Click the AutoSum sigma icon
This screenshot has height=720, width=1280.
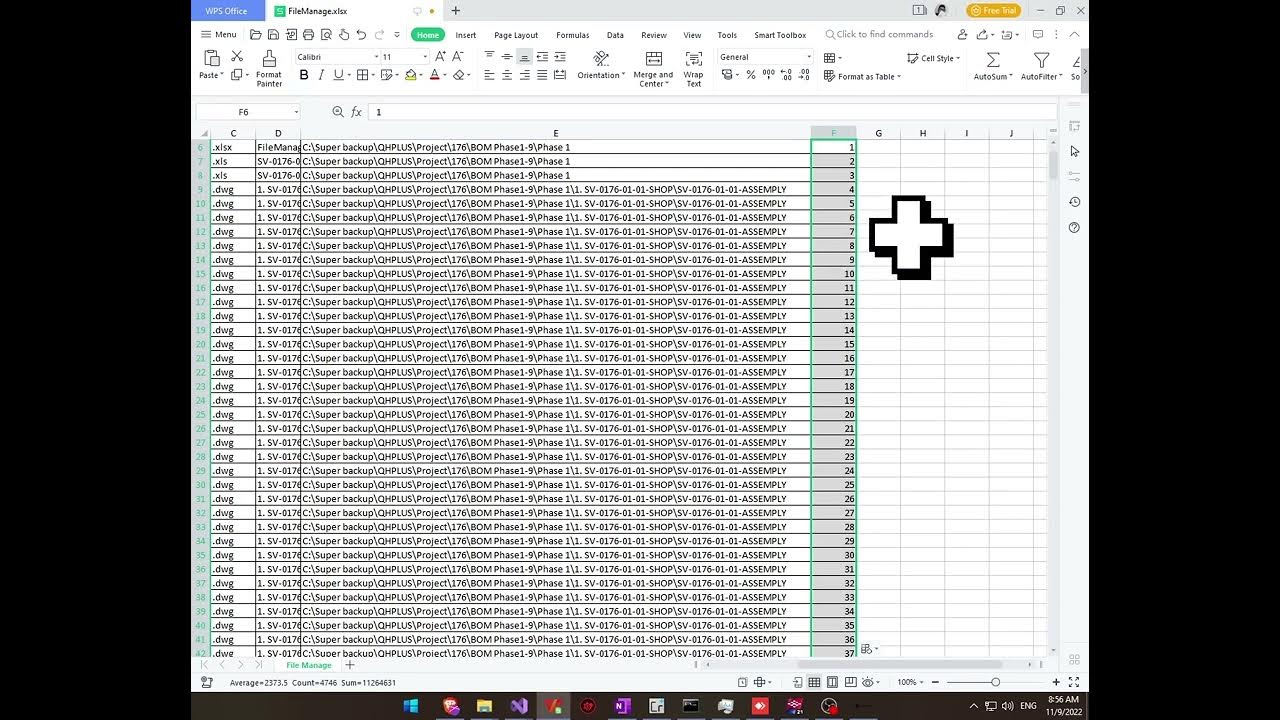click(x=992, y=60)
